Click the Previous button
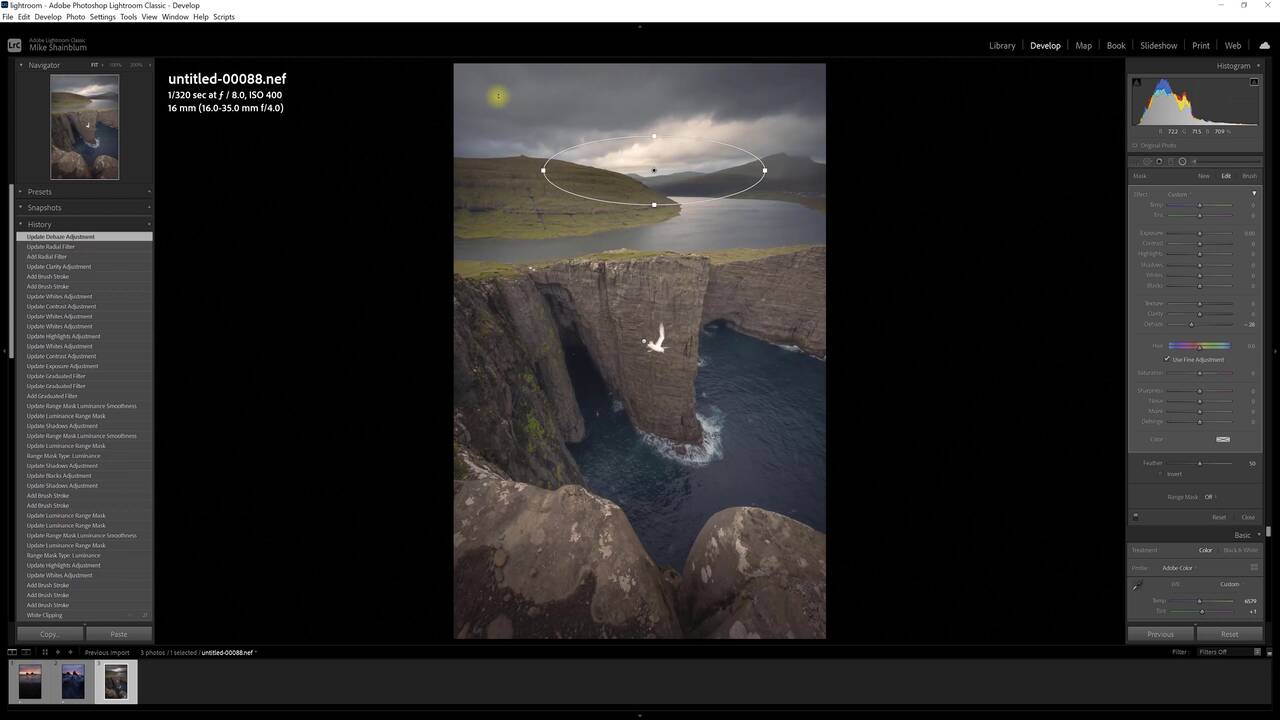 [x=1160, y=634]
